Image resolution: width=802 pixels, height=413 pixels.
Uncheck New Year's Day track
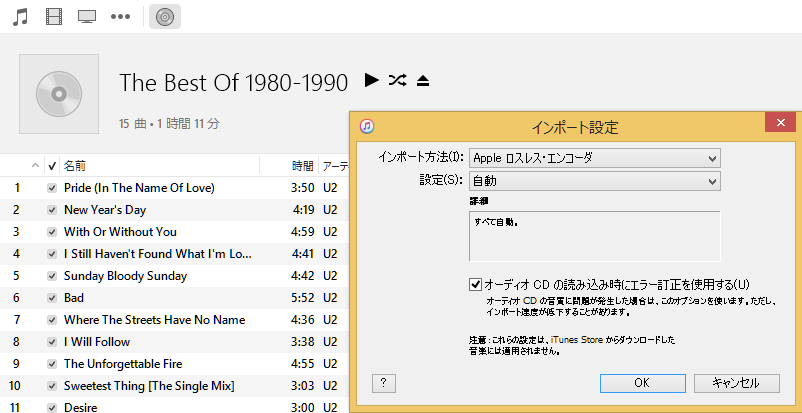[x=52, y=210]
